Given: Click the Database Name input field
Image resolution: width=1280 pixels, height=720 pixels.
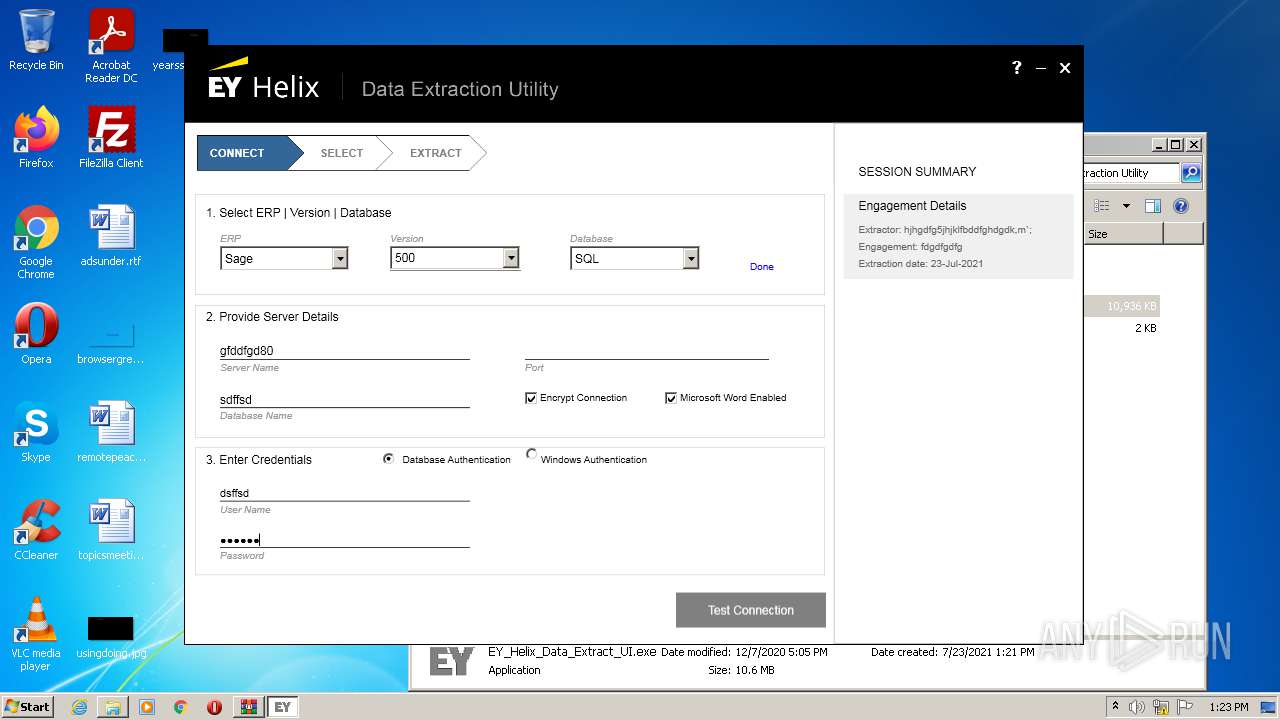Looking at the screenshot, I should pyautogui.click(x=345, y=399).
